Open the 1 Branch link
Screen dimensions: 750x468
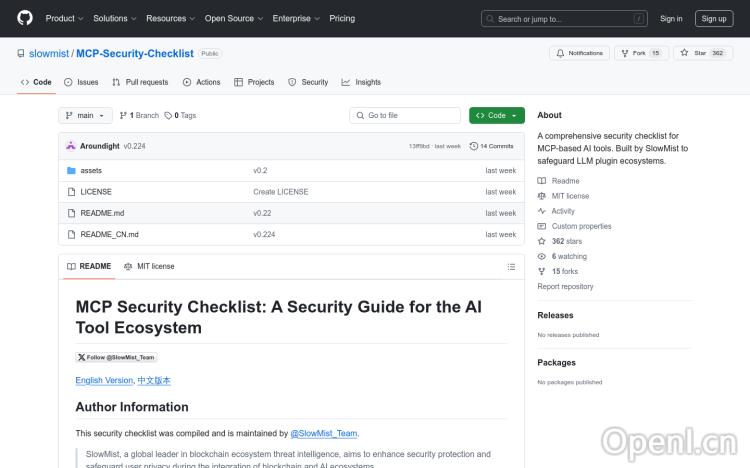pos(139,116)
